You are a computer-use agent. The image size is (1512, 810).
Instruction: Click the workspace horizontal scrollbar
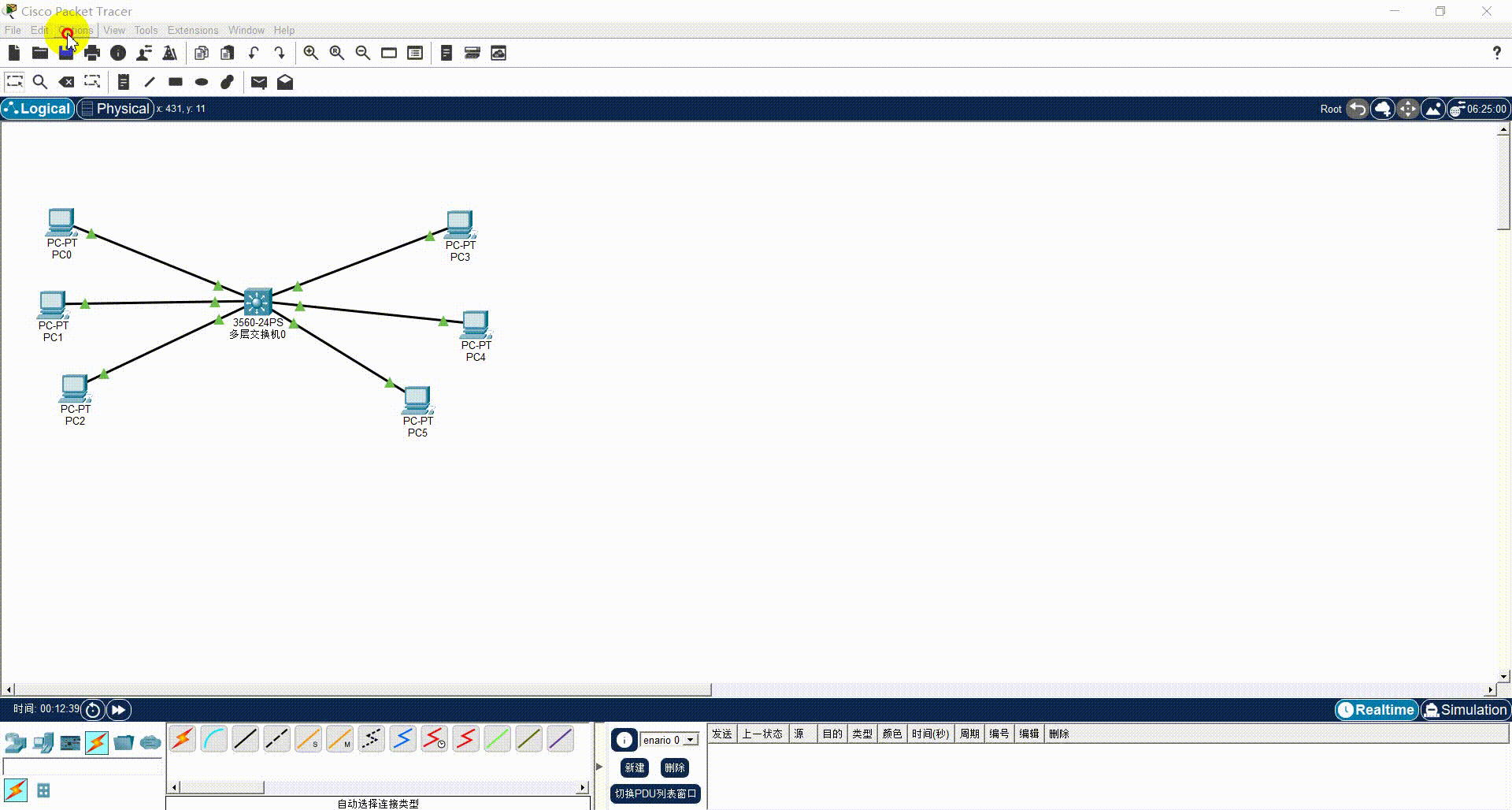tap(364, 690)
